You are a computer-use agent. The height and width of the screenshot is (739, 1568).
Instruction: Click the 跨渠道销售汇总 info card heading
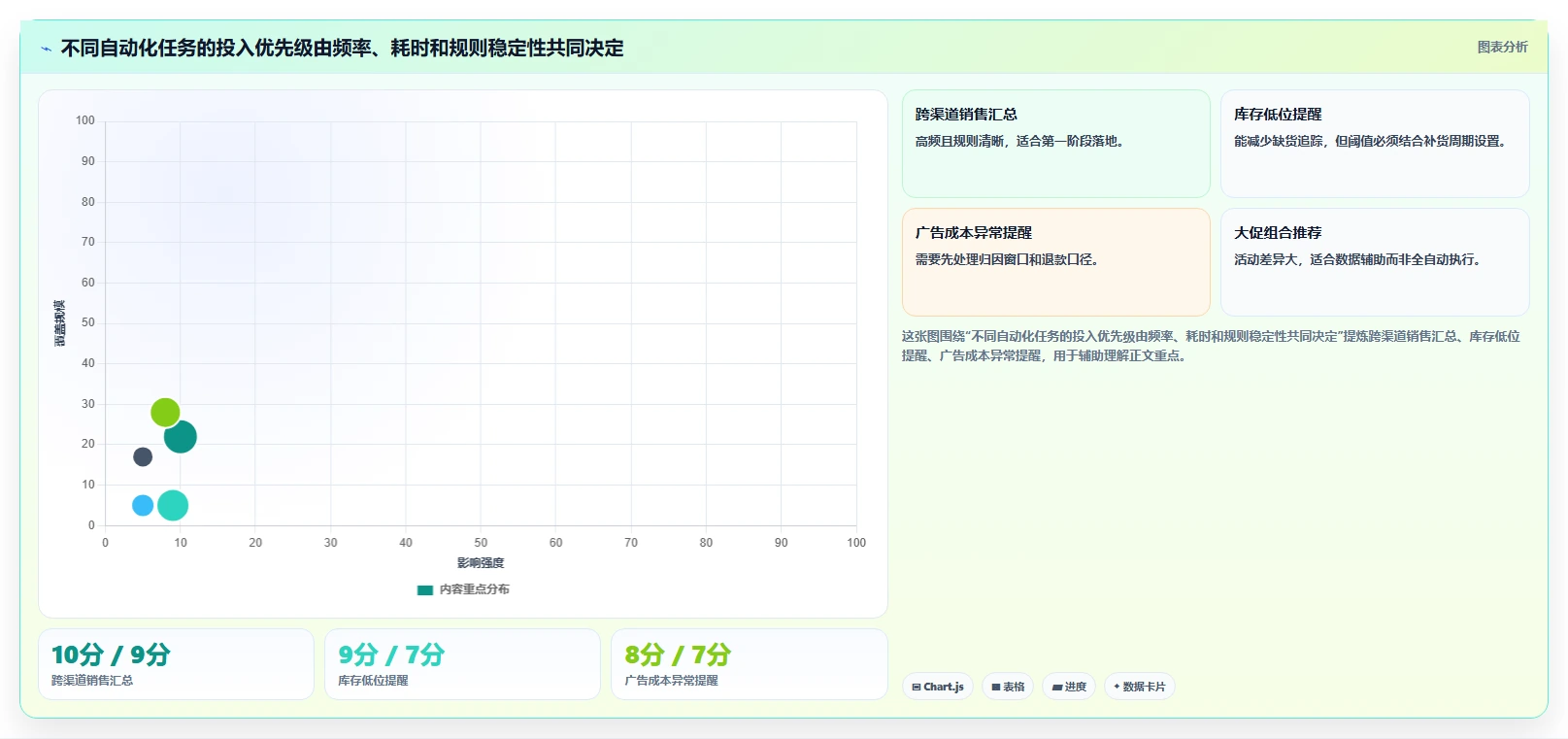[966, 114]
